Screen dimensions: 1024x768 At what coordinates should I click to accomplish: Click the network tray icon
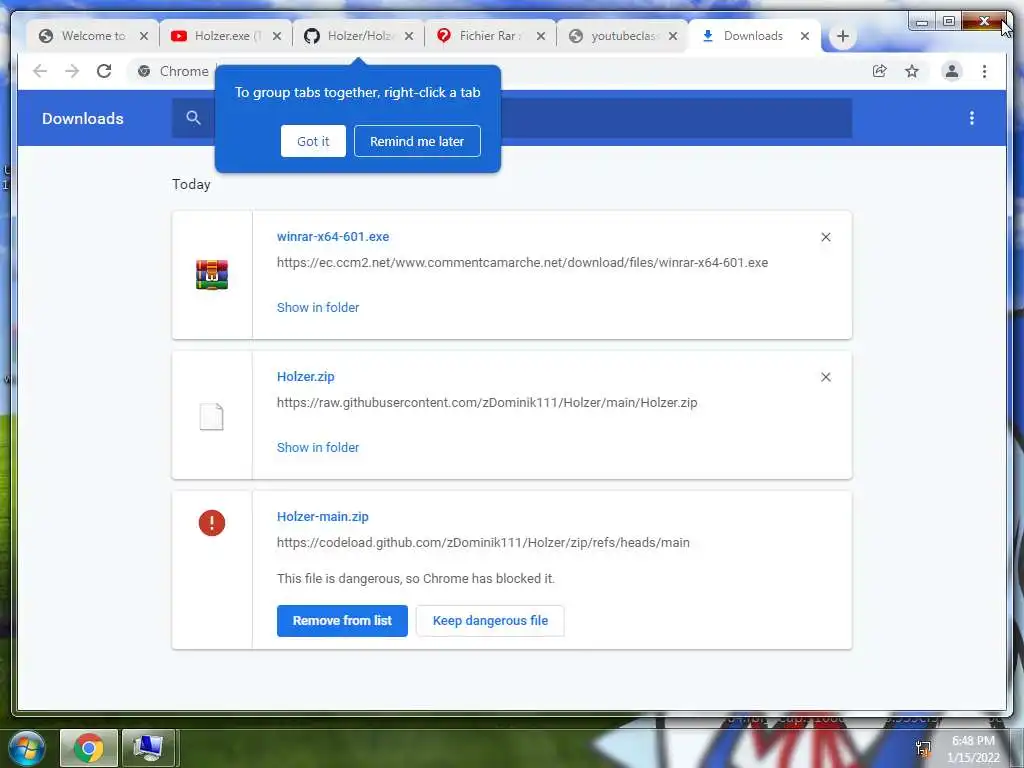tap(923, 748)
